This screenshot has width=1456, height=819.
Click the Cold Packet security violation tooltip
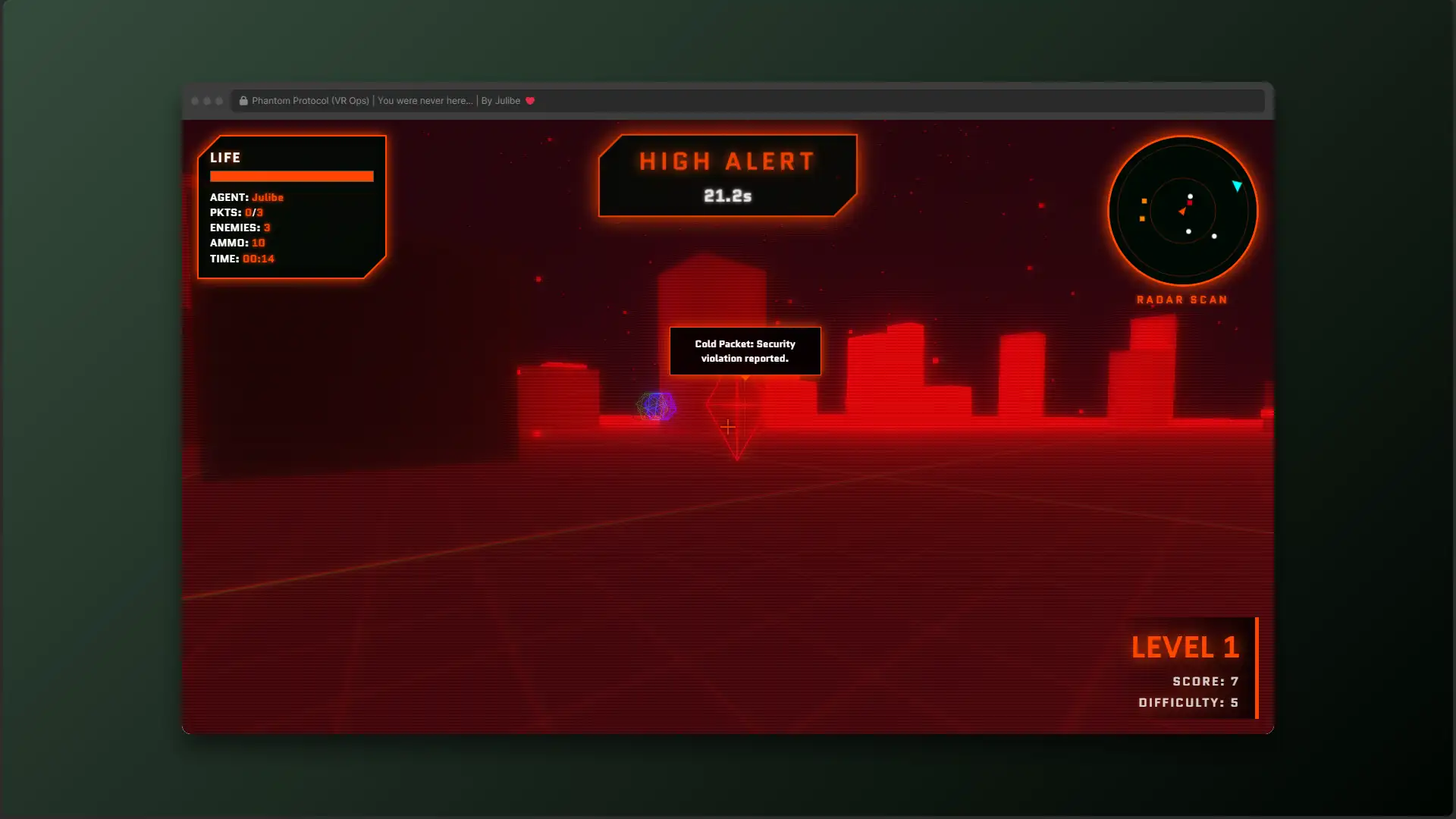click(745, 351)
